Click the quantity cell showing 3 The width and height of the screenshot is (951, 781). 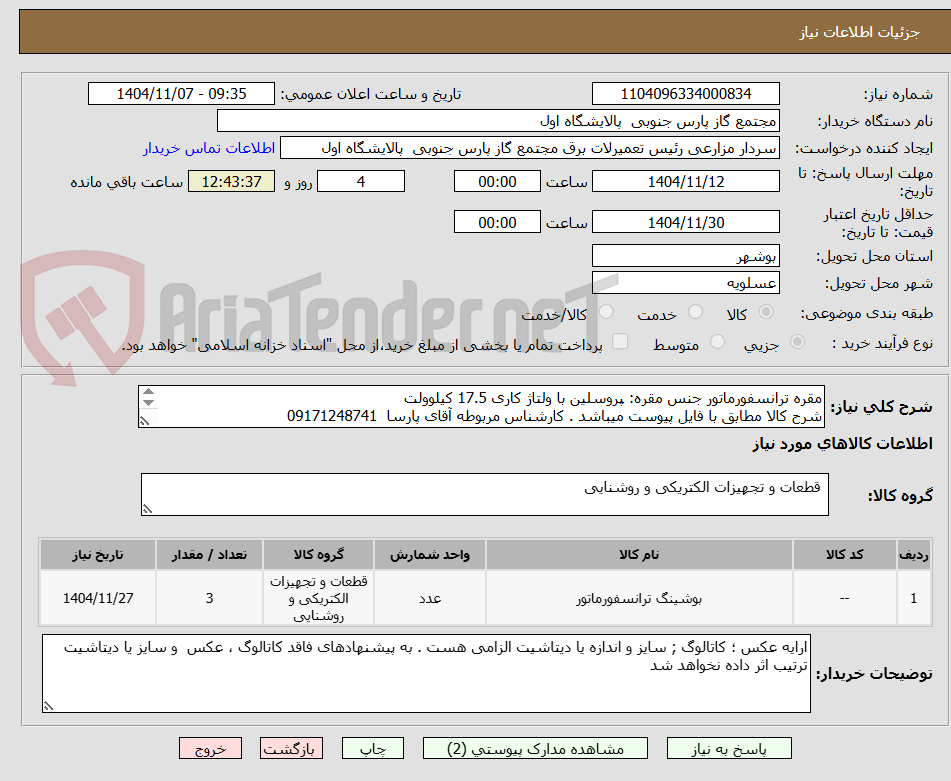pyautogui.click(x=209, y=598)
